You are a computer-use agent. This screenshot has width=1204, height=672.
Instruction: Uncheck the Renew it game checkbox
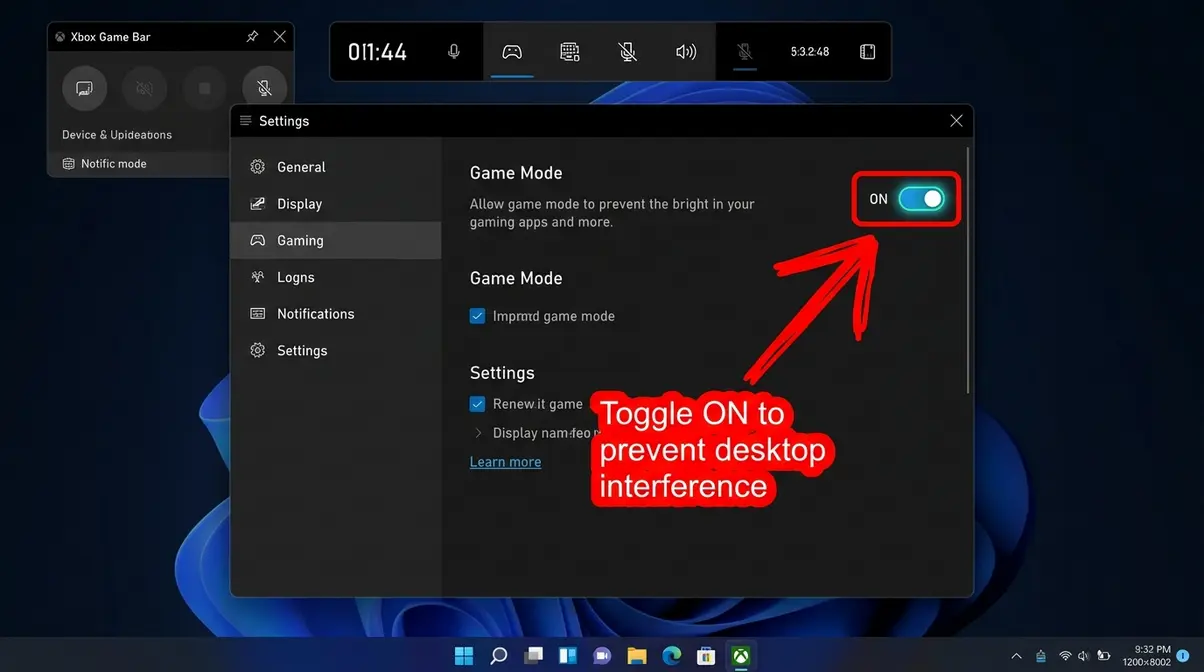[x=477, y=404]
